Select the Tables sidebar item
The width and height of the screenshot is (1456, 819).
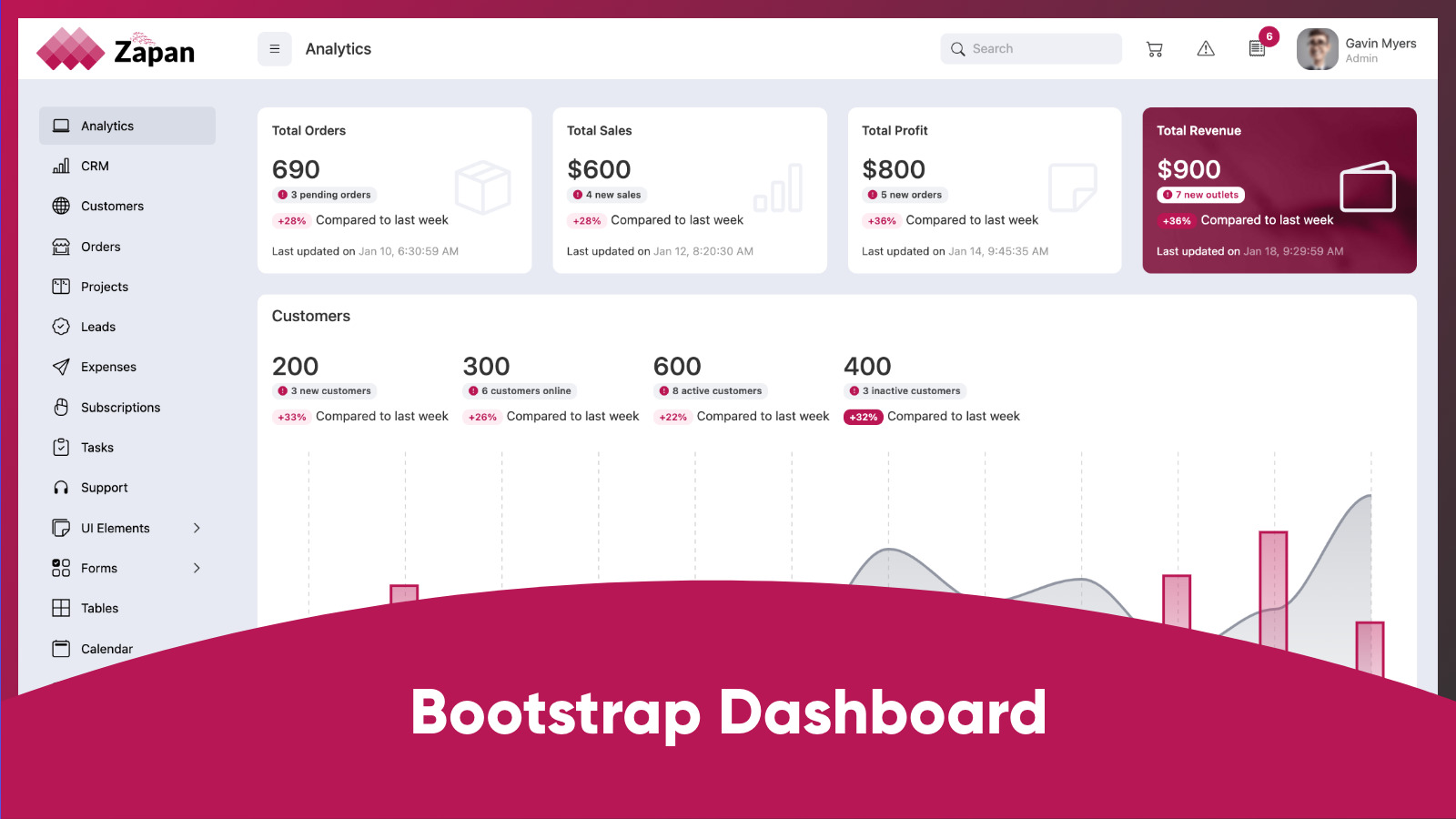pyautogui.click(x=97, y=608)
